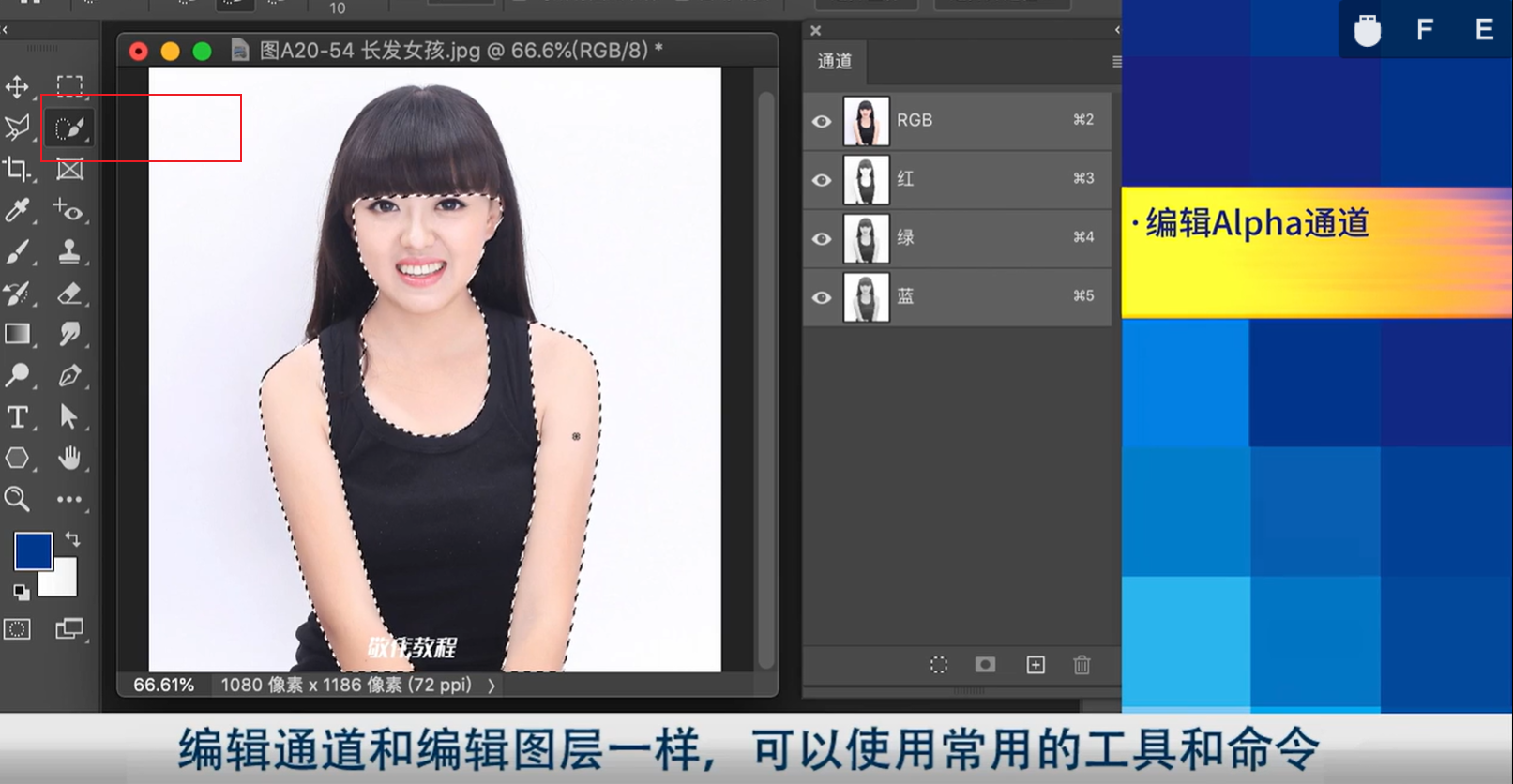The image size is (1513, 784).
Task: Select the Polygon shape tool
Action: [17, 458]
